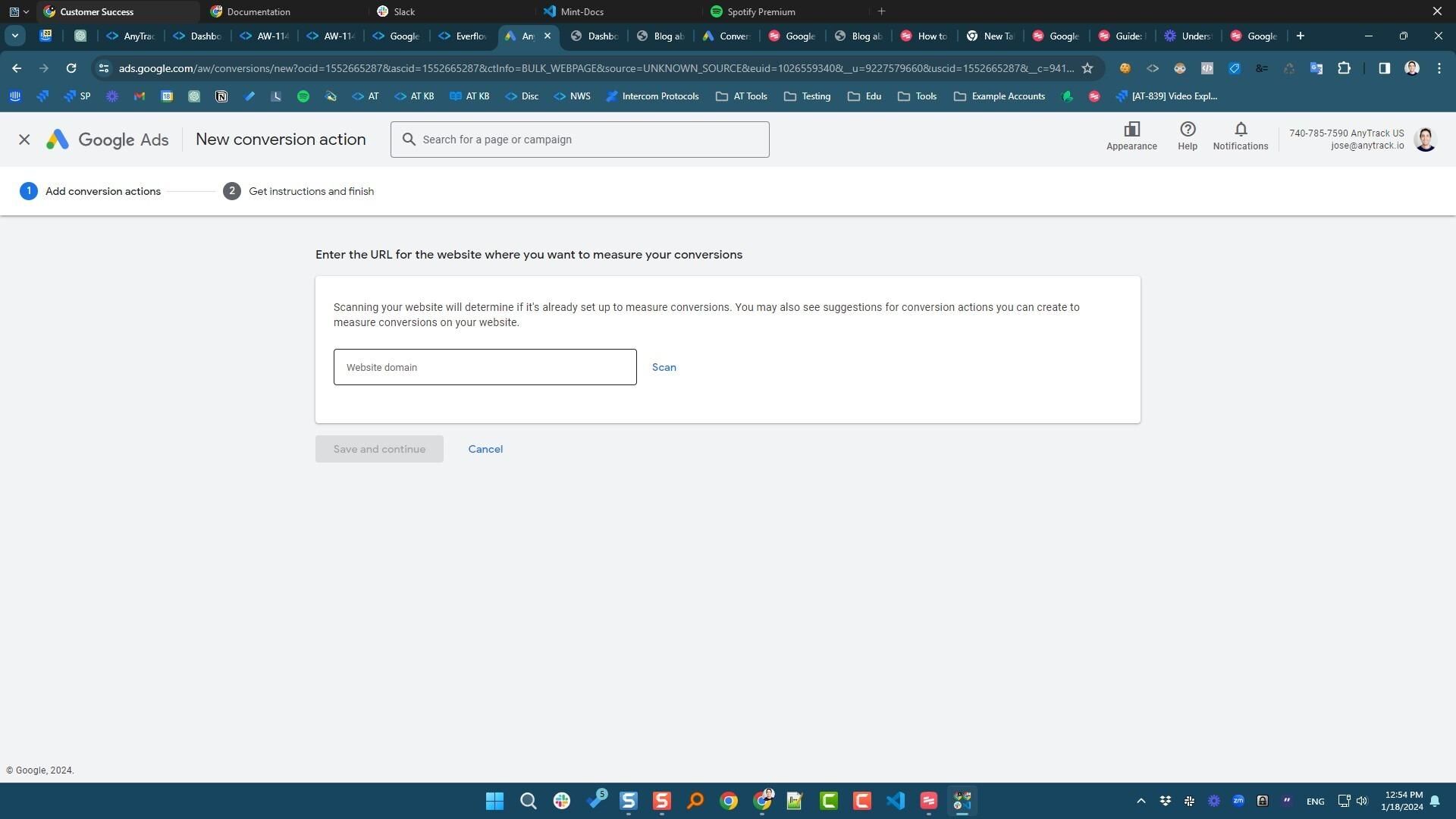Bookmark this page with the star icon
Image resolution: width=1456 pixels, height=819 pixels.
(1089, 68)
